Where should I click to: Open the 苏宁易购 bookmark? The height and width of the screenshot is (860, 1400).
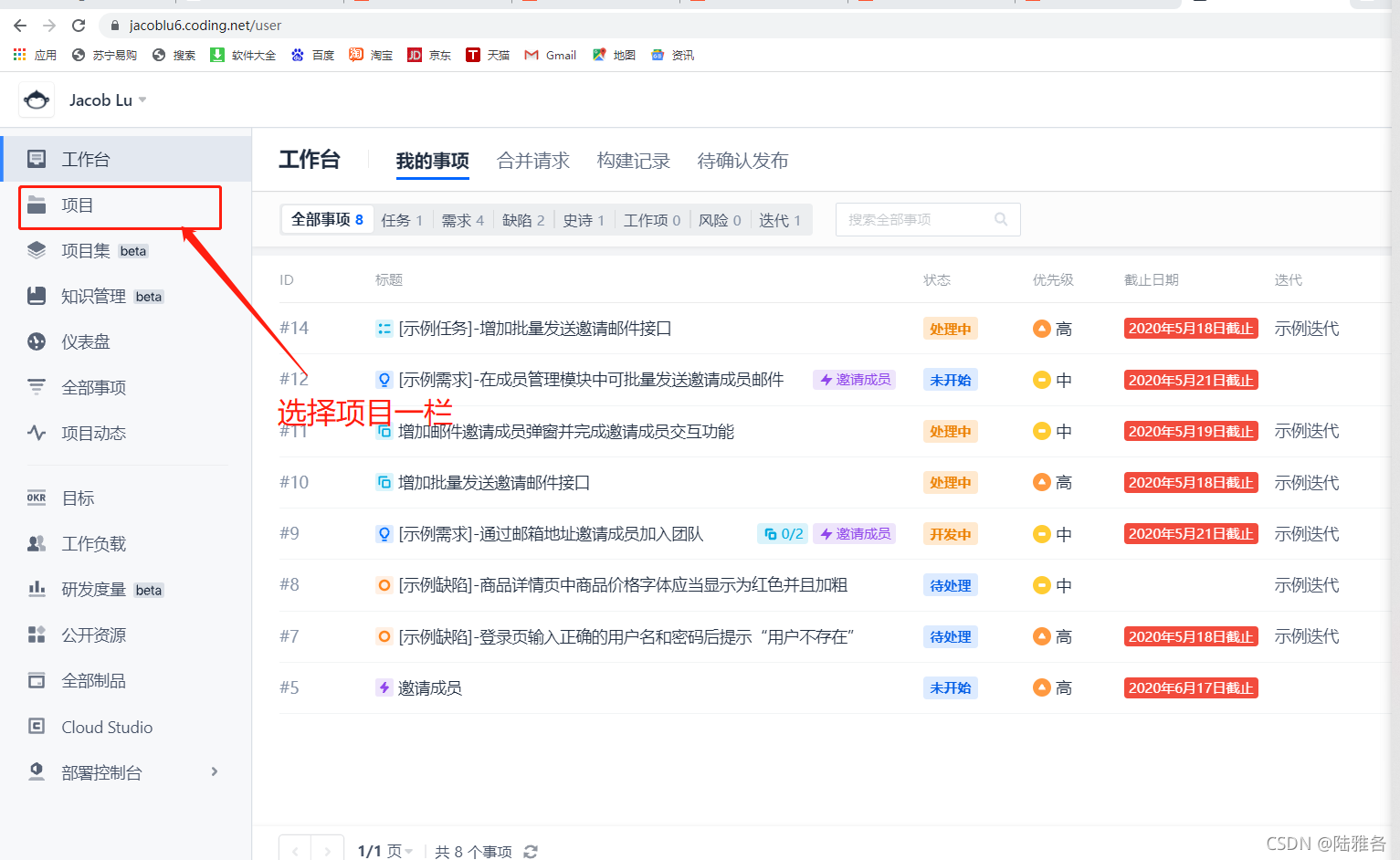coord(104,55)
